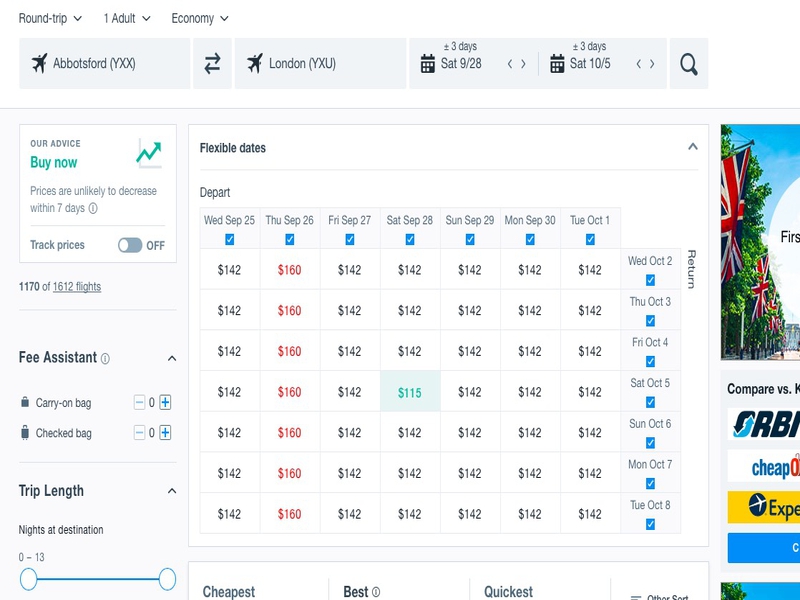This screenshot has height=600, width=800.
Task: Go to next departure date arrow
Action: [523, 64]
